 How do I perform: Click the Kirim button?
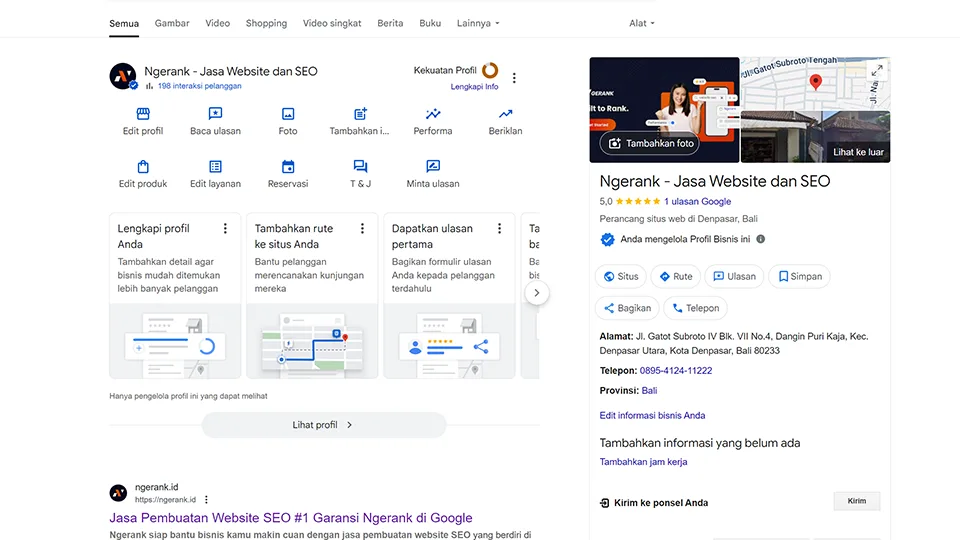click(857, 501)
